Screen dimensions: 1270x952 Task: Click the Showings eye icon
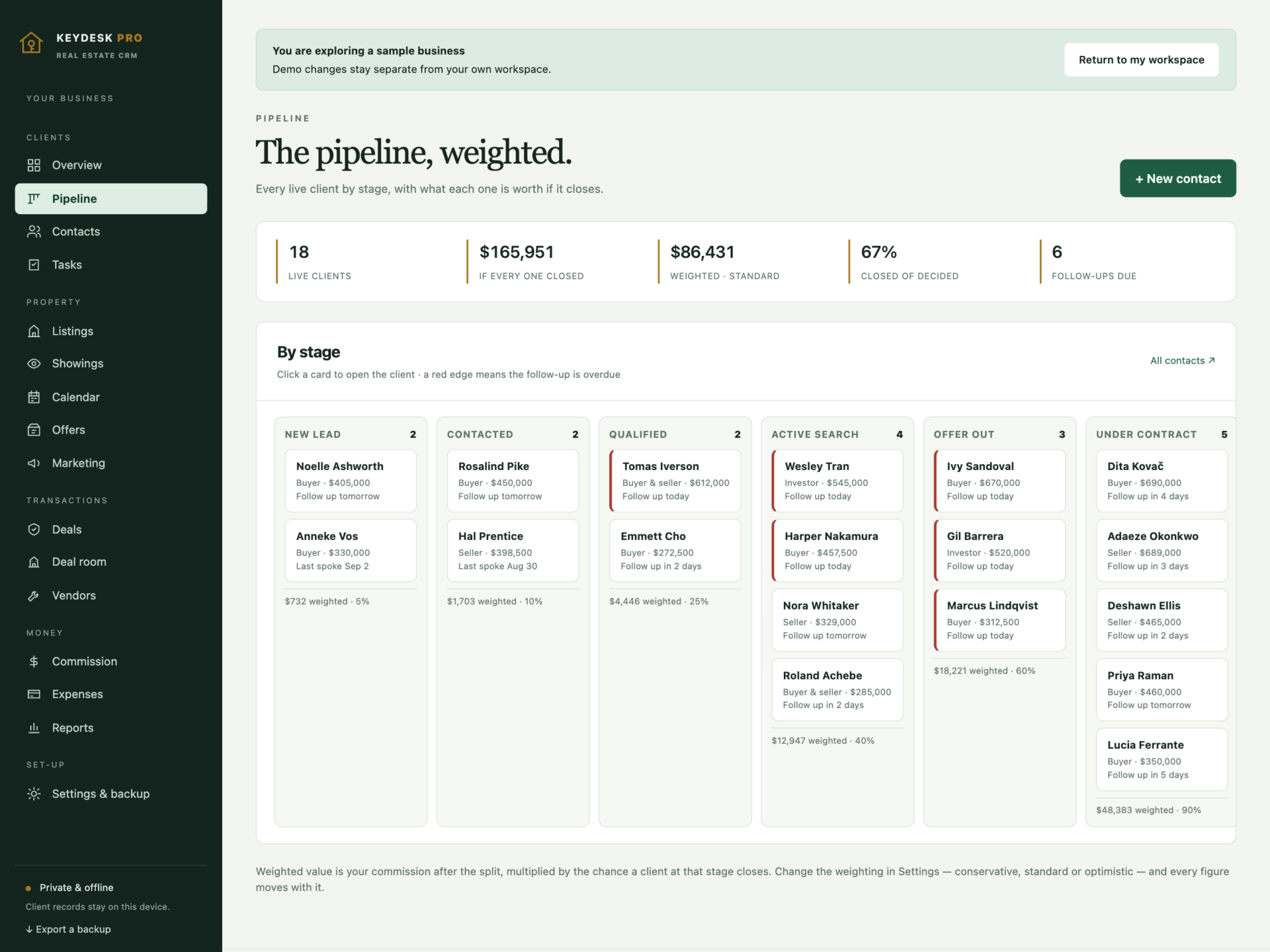pos(34,364)
